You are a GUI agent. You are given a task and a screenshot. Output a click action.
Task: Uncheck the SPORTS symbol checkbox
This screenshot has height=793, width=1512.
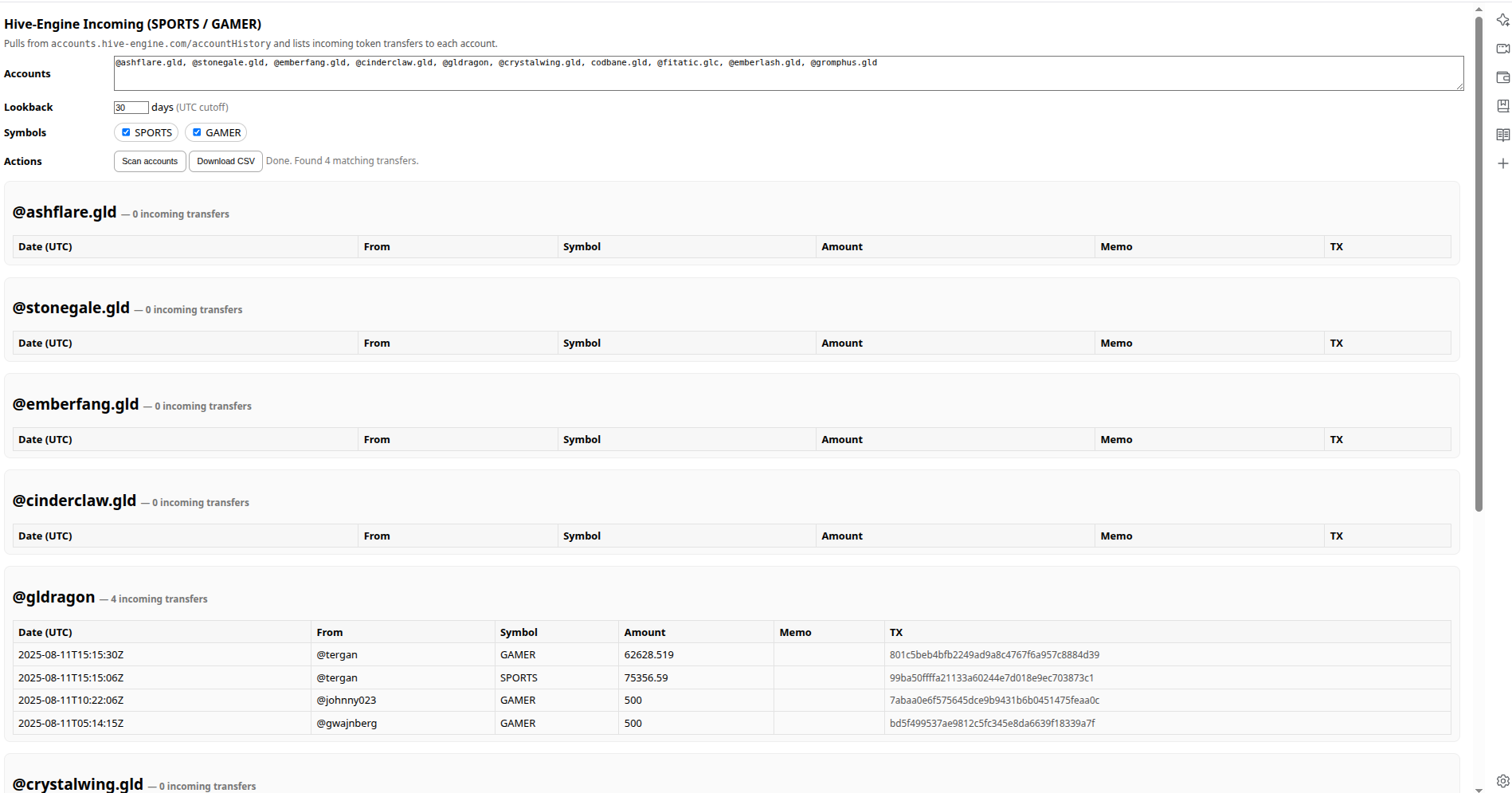coord(126,132)
